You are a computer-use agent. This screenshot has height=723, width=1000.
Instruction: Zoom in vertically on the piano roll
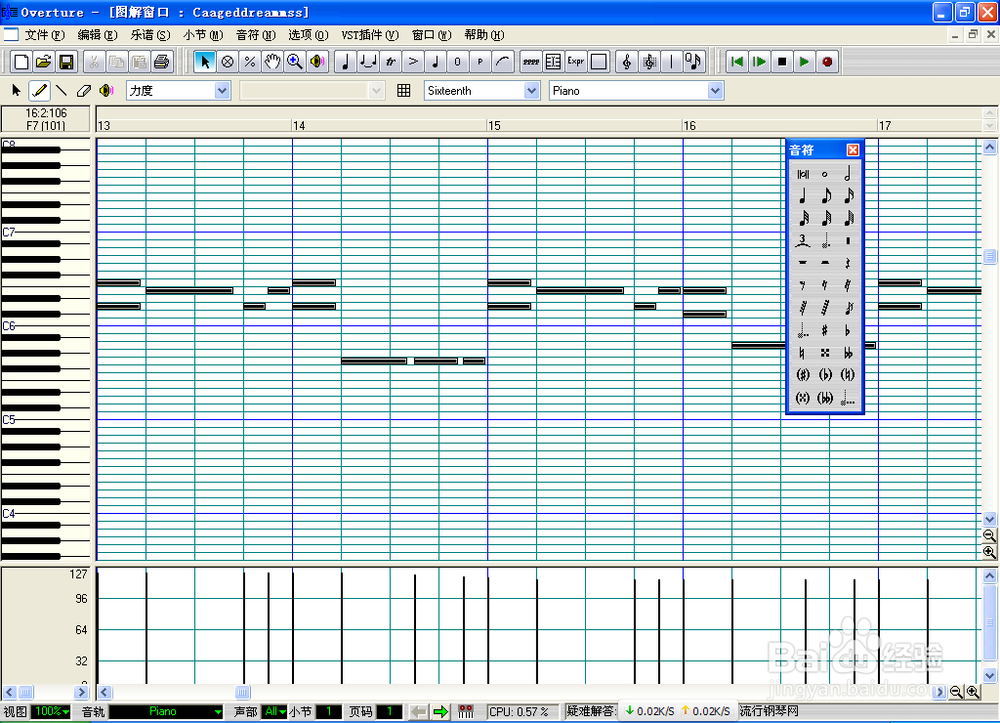989,551
